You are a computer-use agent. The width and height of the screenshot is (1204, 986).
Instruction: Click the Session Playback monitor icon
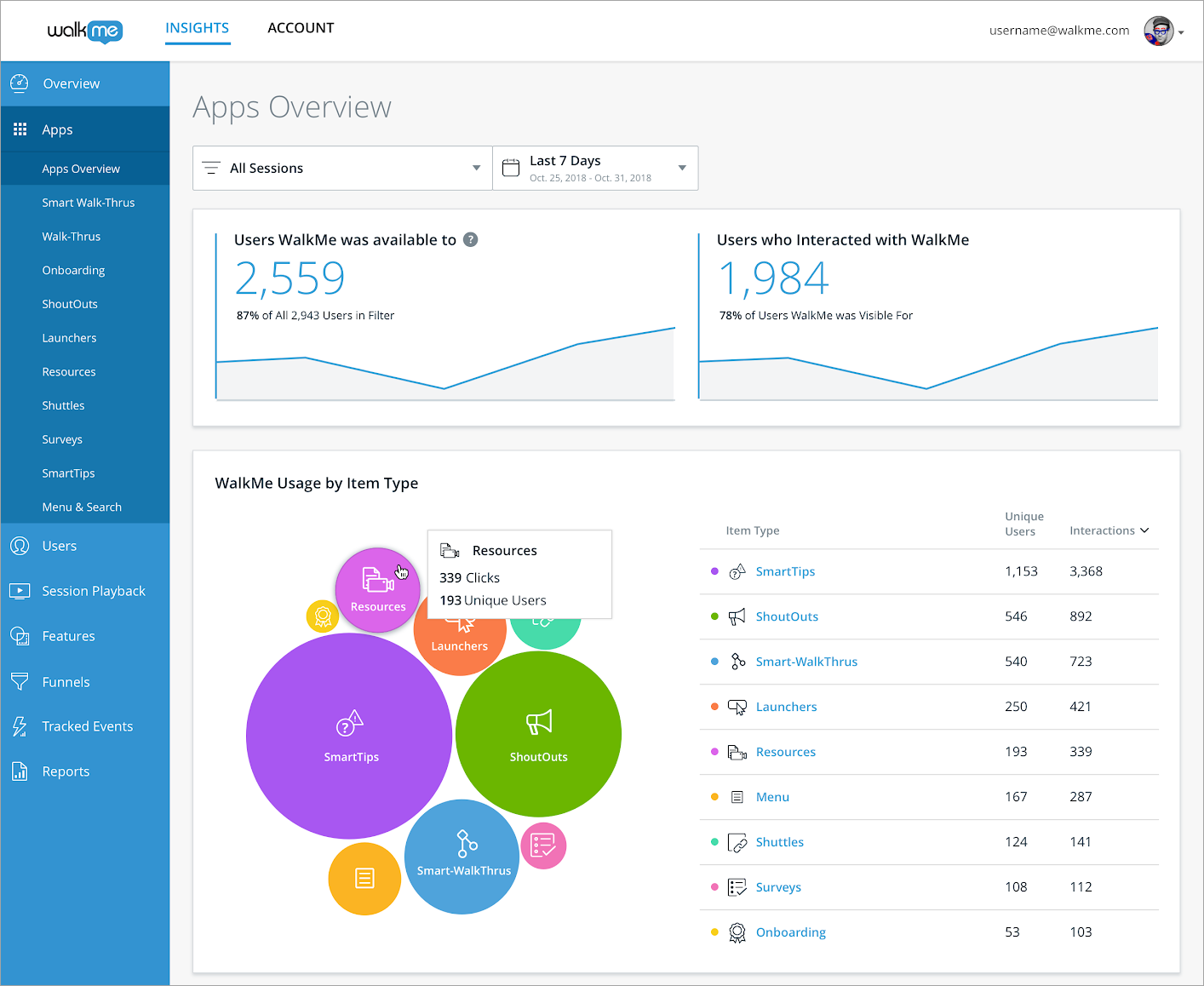(20, 591)
